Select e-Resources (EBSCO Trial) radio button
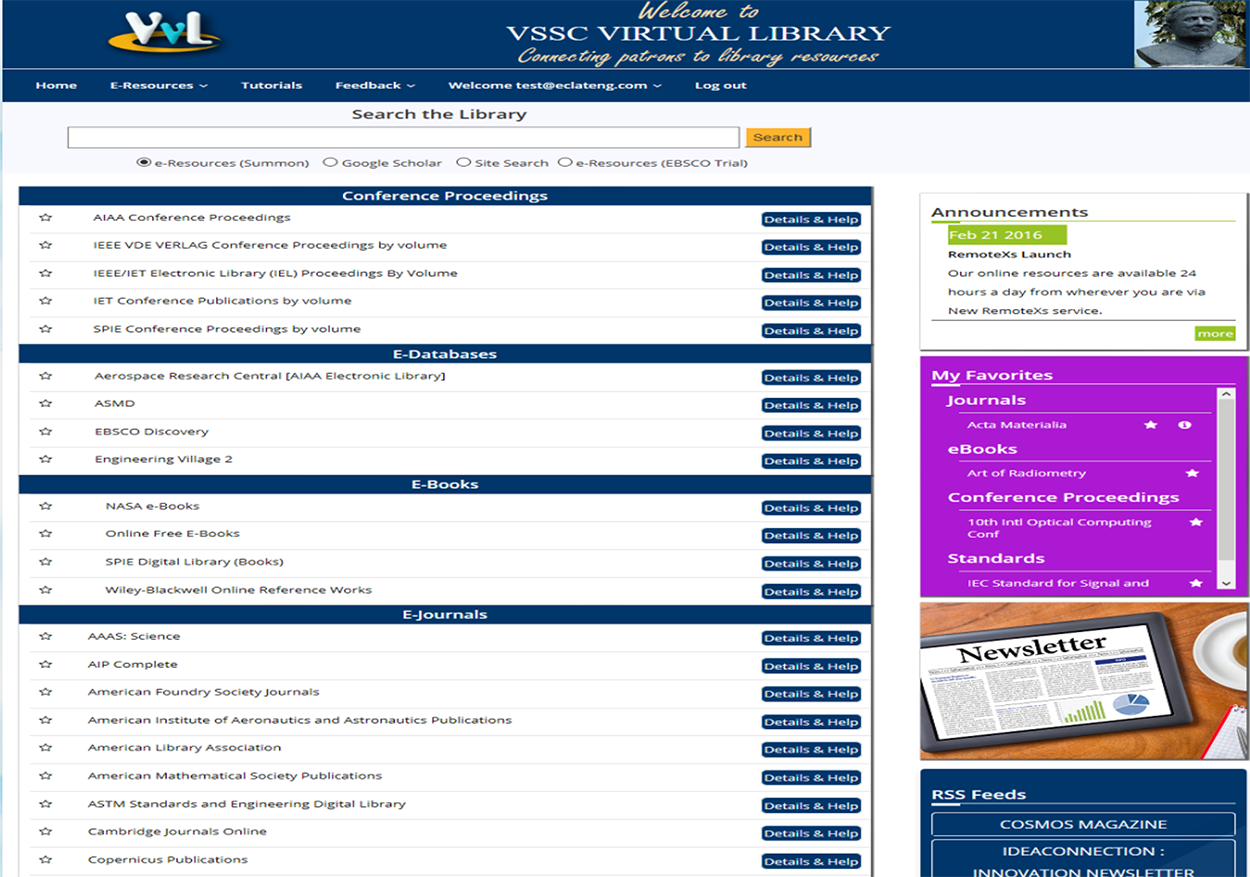This screenshot has height=877, width=1250. [x=565, y=162]
